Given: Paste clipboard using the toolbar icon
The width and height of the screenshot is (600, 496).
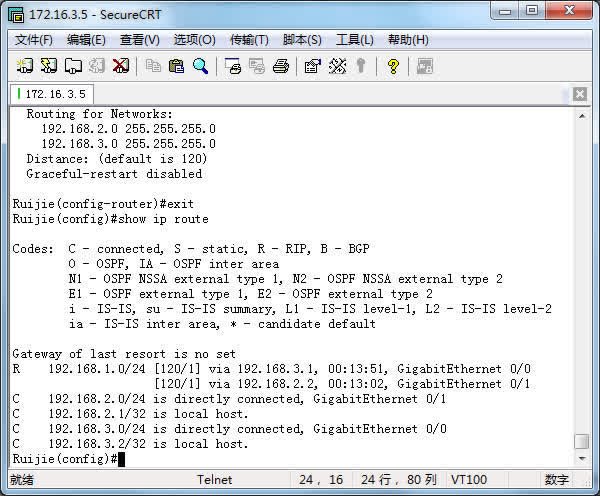Looking at the screenshot, I should click(176, 66).
